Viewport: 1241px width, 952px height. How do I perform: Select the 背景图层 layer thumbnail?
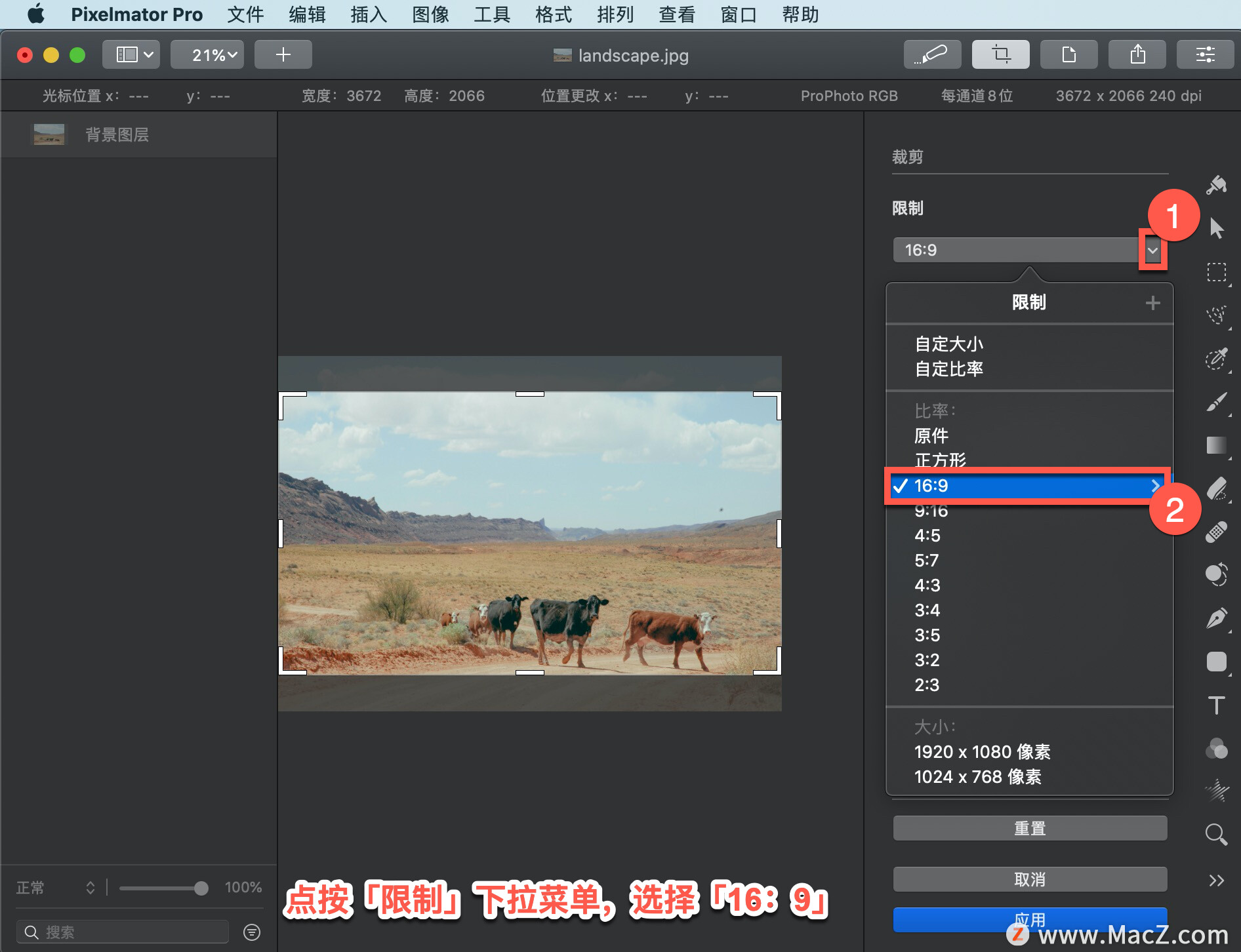(x=49, y=134)
